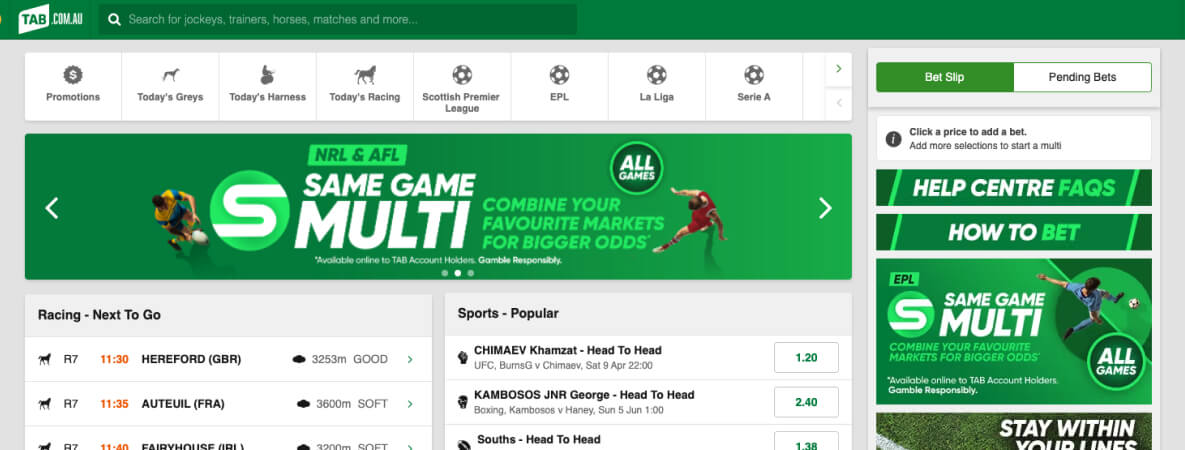Add KAMBOSOS JNR George 2.40 price
The image size is (1185, 450).
tap(806, 402)
